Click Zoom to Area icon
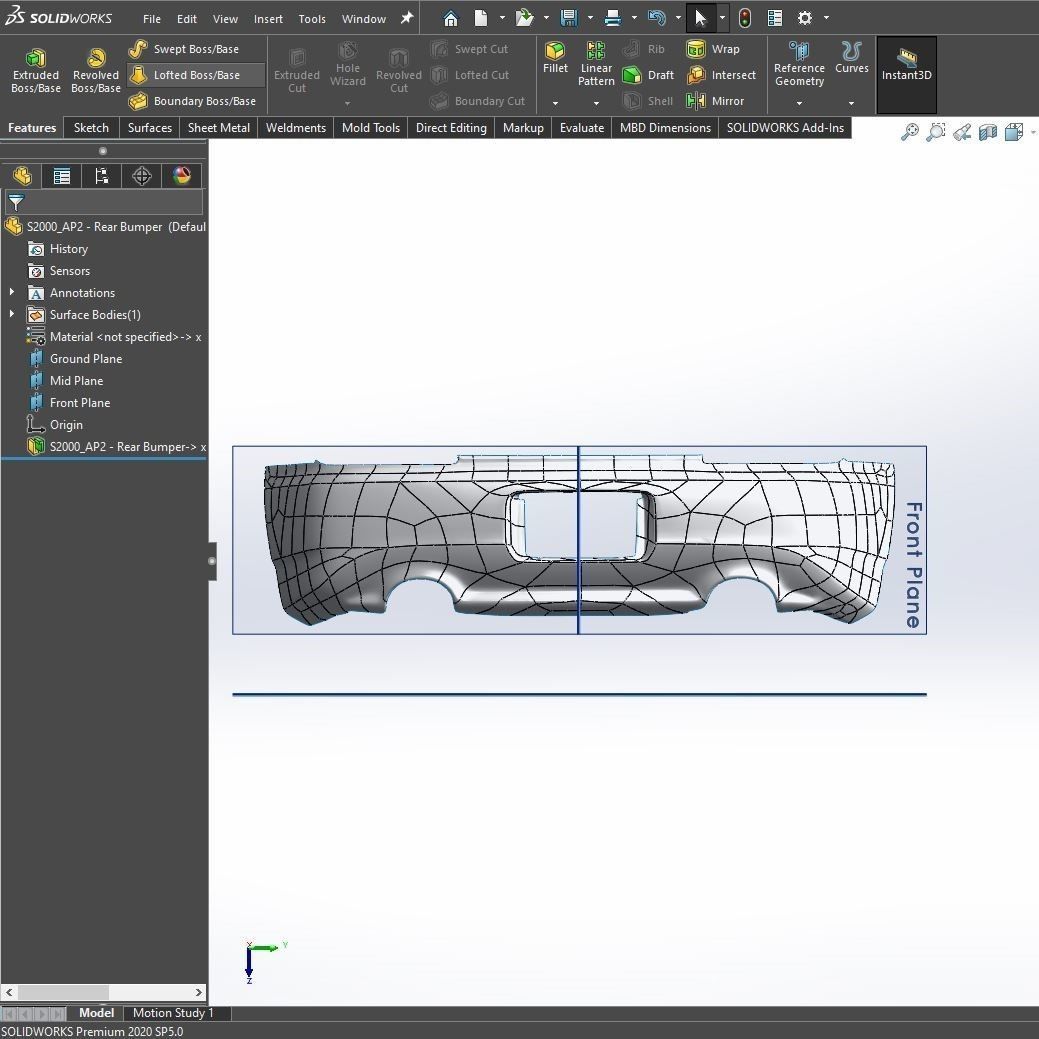 [936, 132]
